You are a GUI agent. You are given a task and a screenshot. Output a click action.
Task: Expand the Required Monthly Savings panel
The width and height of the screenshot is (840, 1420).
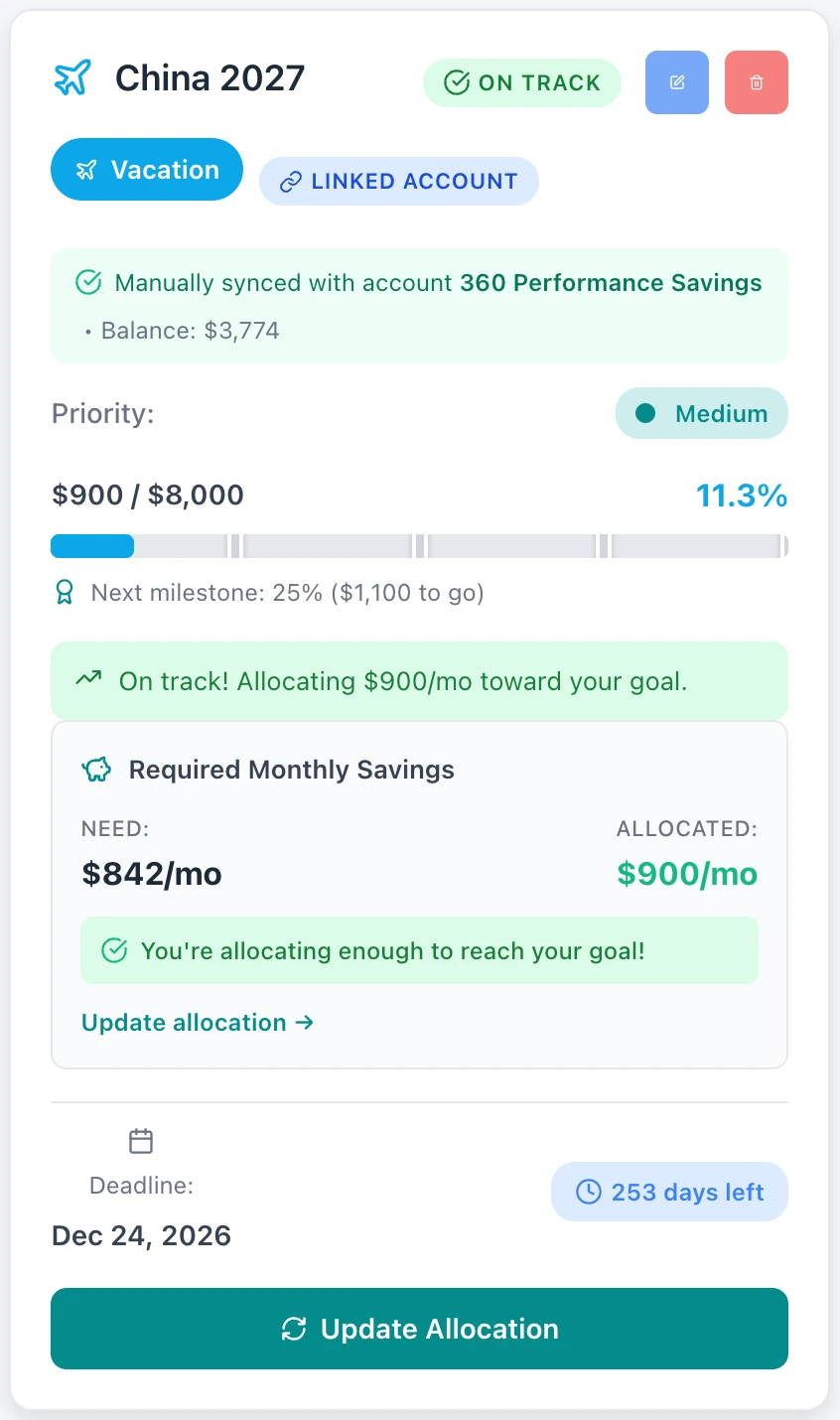[x=419, y=893]
